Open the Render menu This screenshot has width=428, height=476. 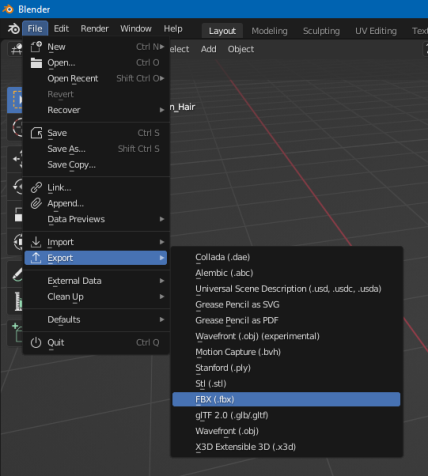[x=95, y=29]
